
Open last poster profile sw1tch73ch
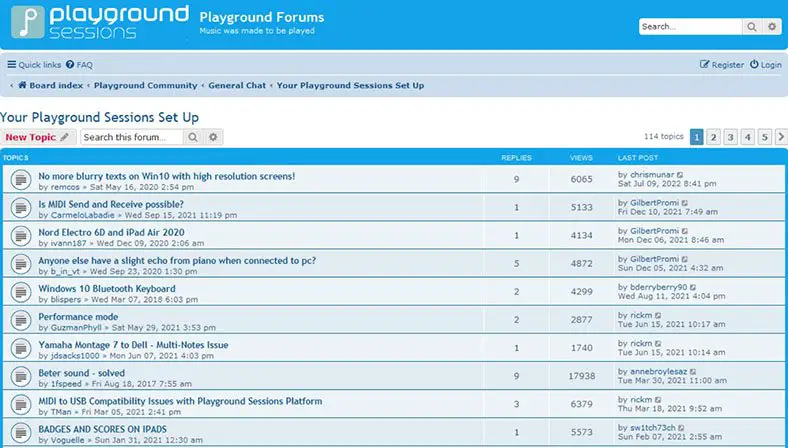click(653, 428)
